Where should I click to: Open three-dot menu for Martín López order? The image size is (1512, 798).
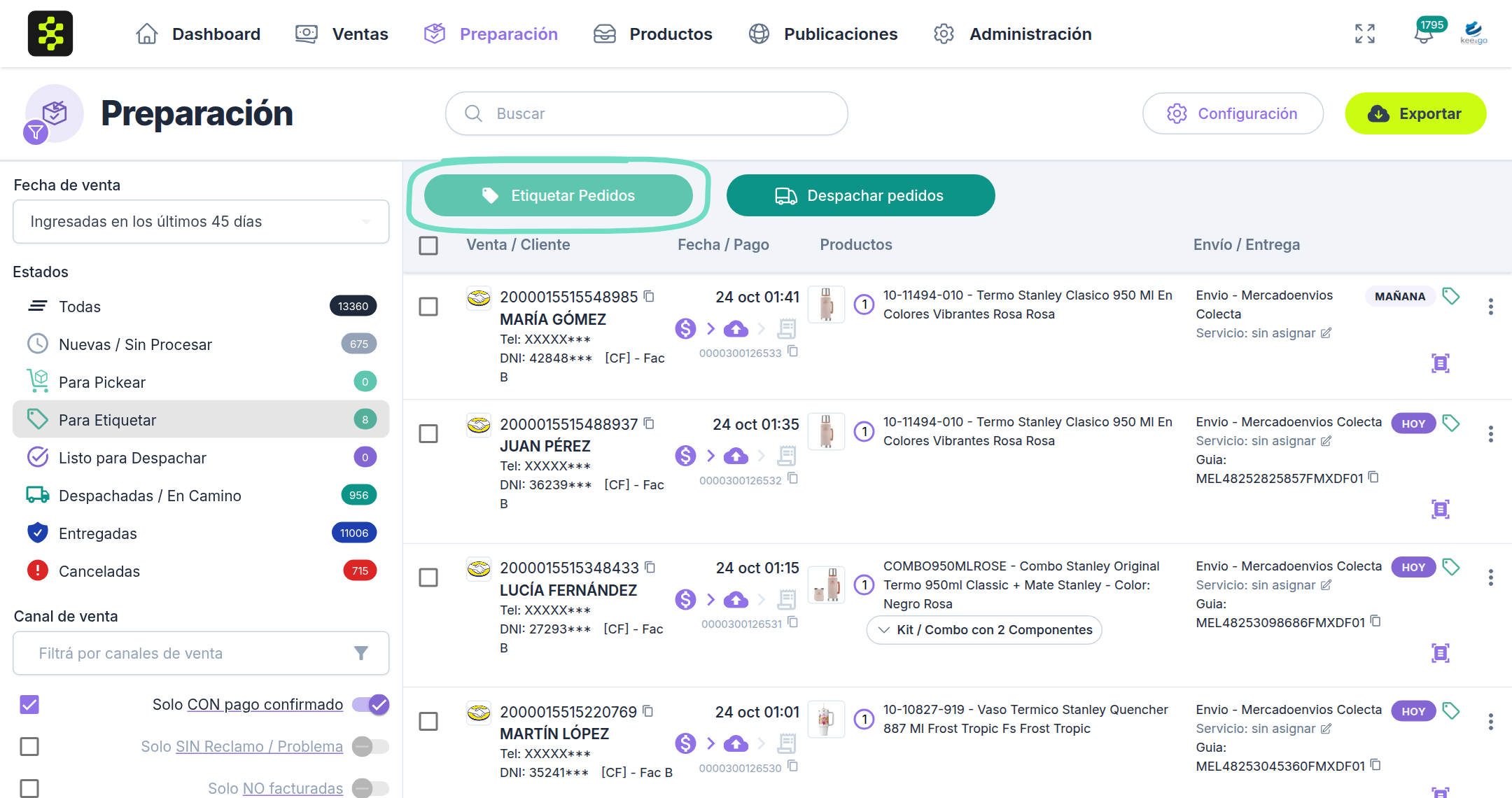1491,721
